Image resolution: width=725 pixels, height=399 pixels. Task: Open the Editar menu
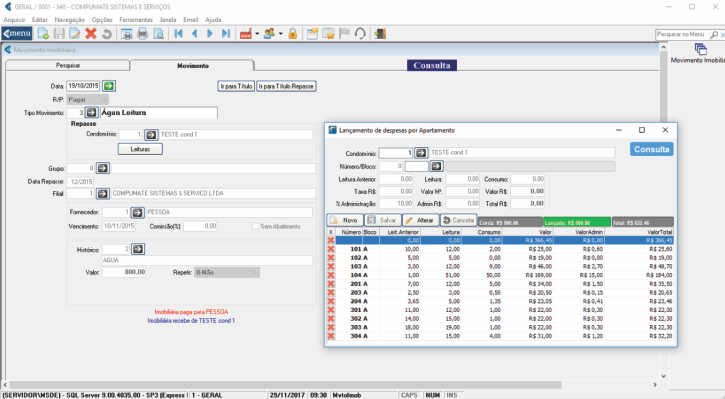[x=40, y=20]
